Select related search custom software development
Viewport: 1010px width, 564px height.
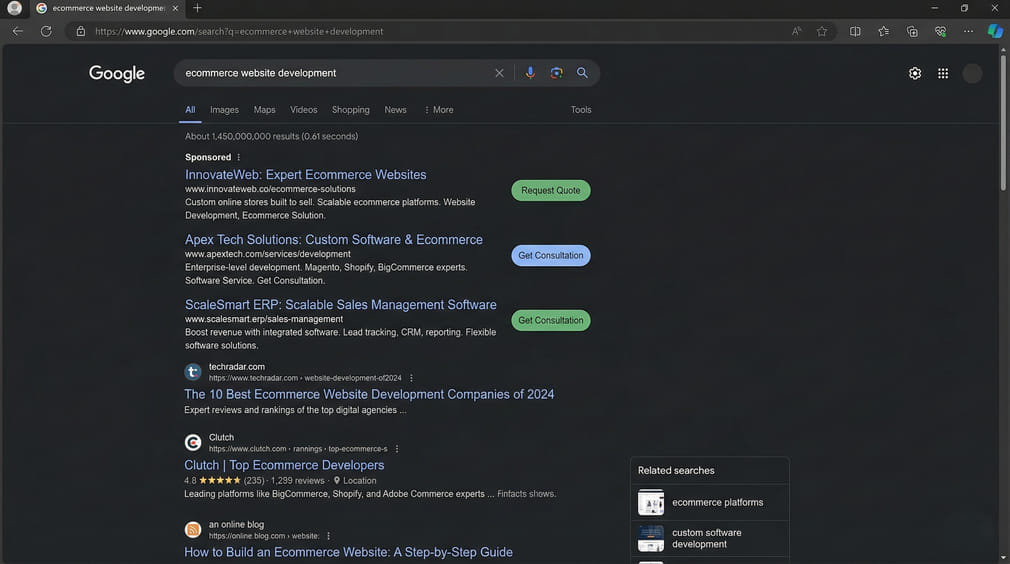pos(707,538)
